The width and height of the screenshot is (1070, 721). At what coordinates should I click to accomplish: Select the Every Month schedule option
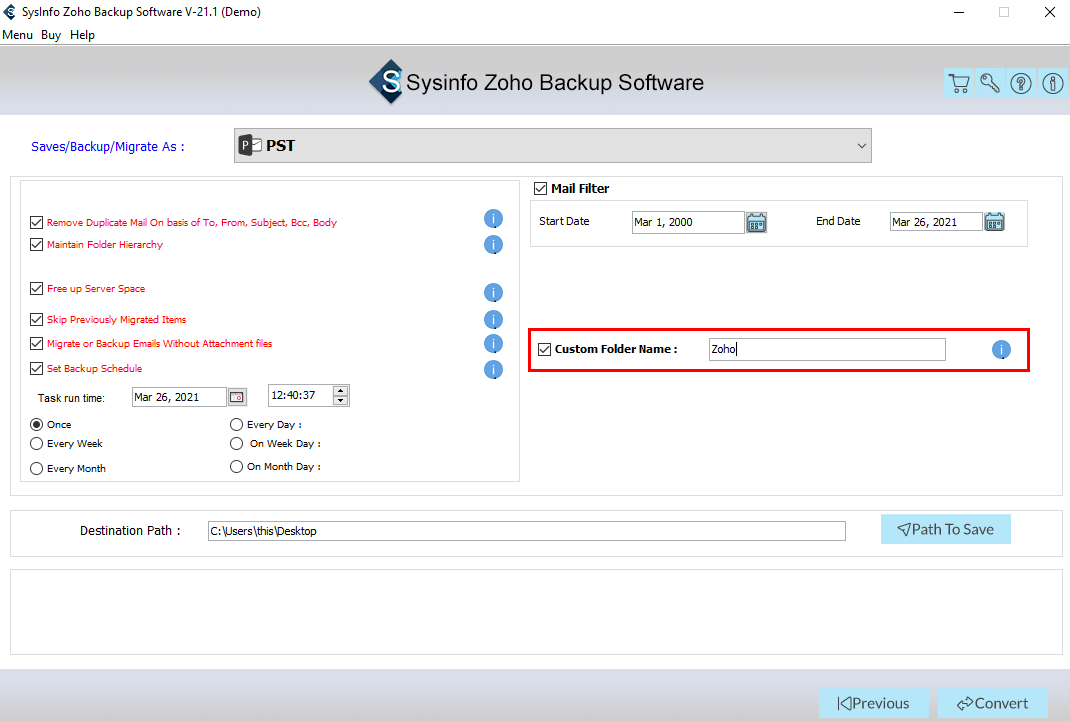pyautogui.click(x=37, y=469)
